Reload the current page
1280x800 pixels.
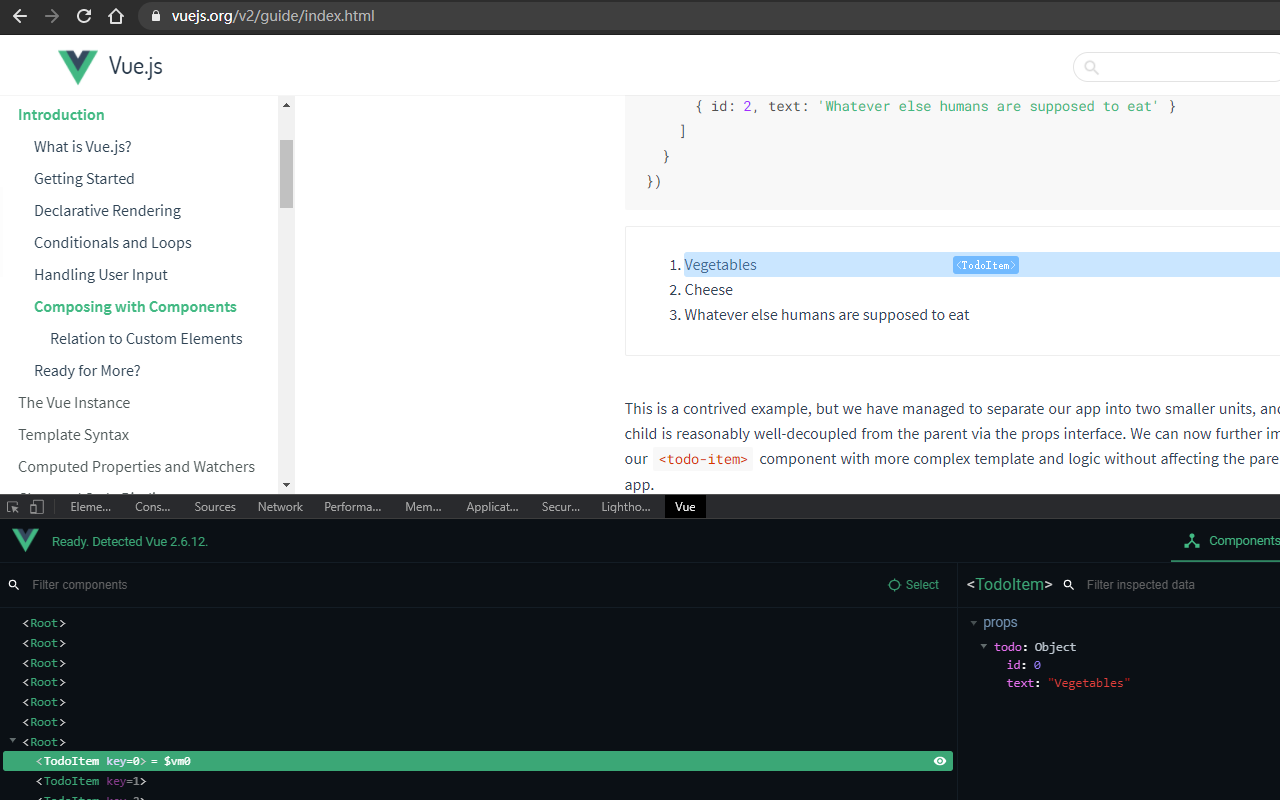click(x=83, y=16)
